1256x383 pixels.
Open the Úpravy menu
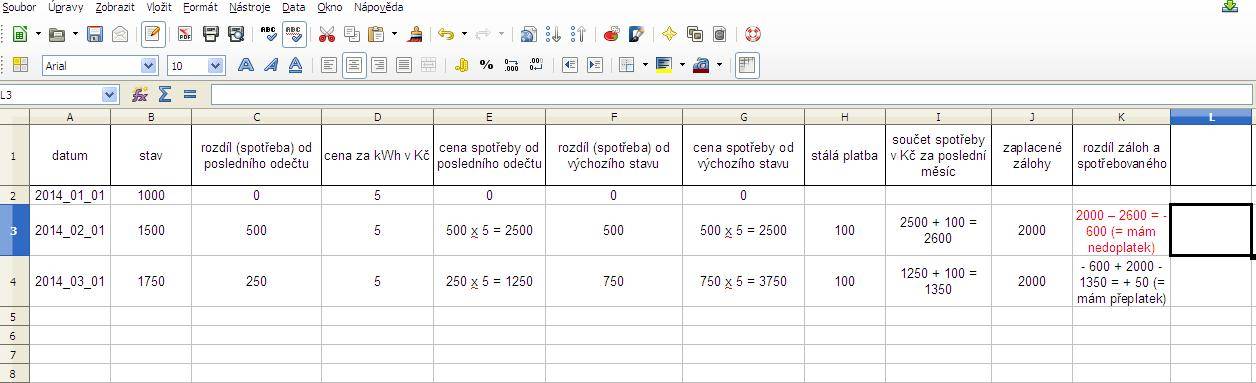click(66, 7)
